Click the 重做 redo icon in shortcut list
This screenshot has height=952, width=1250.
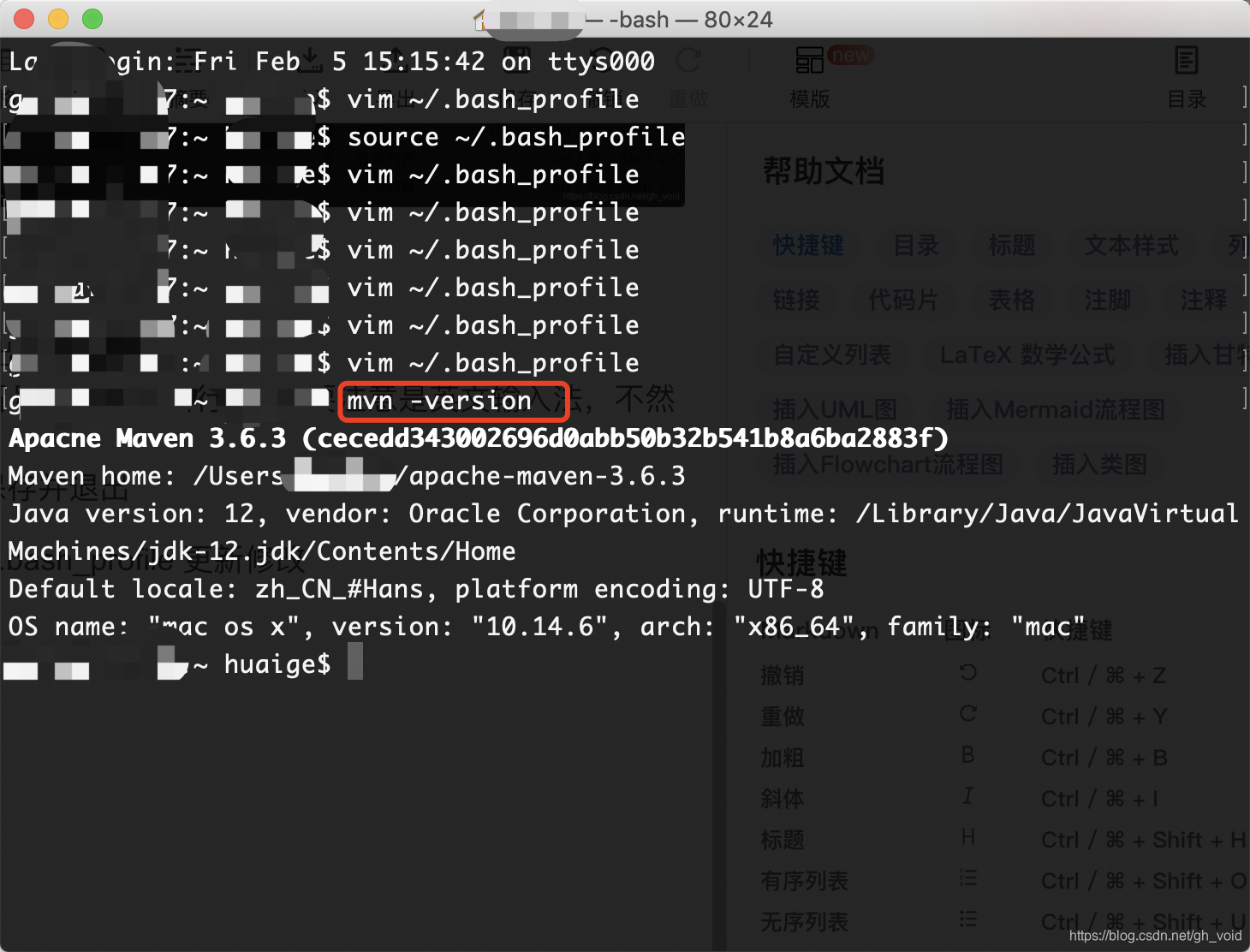[x=968, y=714]
